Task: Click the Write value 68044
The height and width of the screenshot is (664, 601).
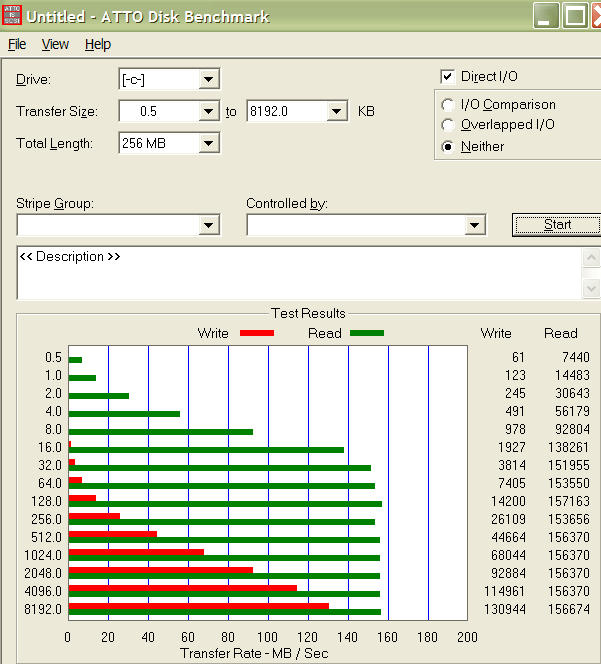Action: pyautogui.click(x=508, y=555)
